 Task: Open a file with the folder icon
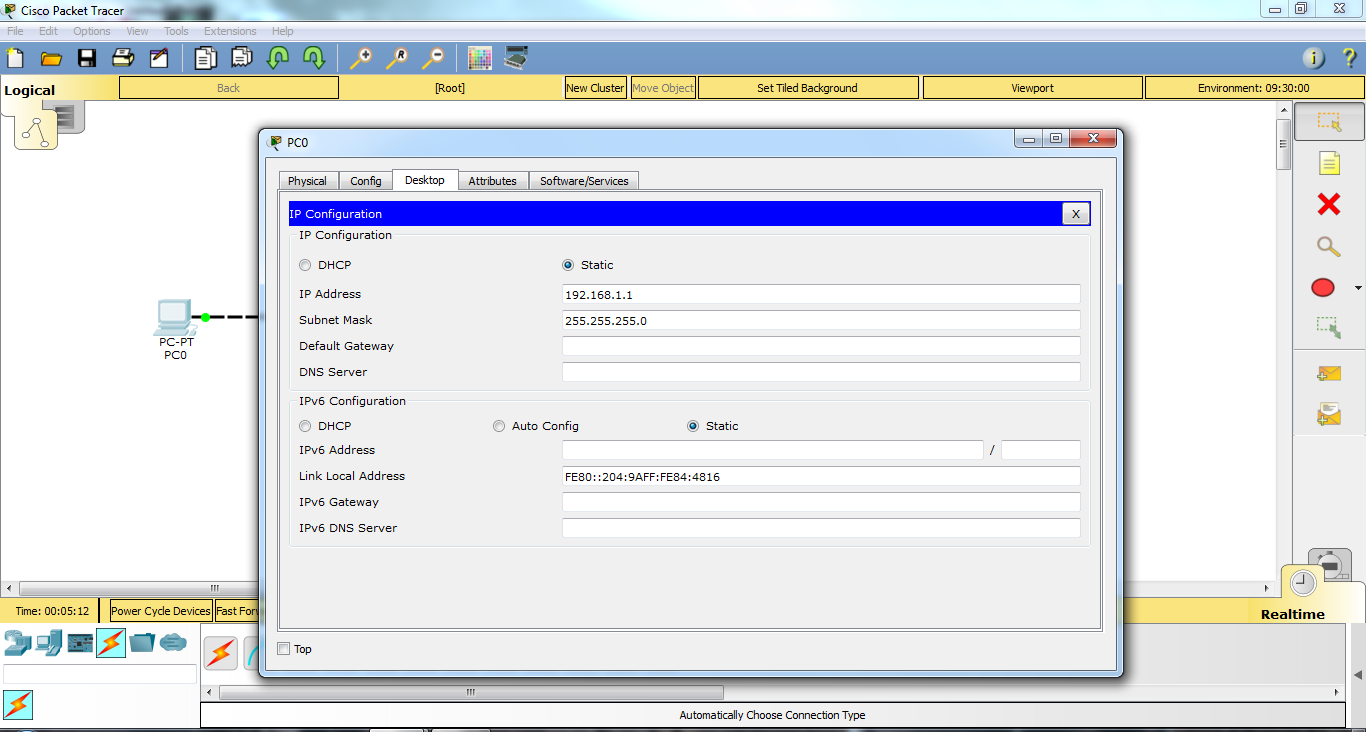coord(51,58)
